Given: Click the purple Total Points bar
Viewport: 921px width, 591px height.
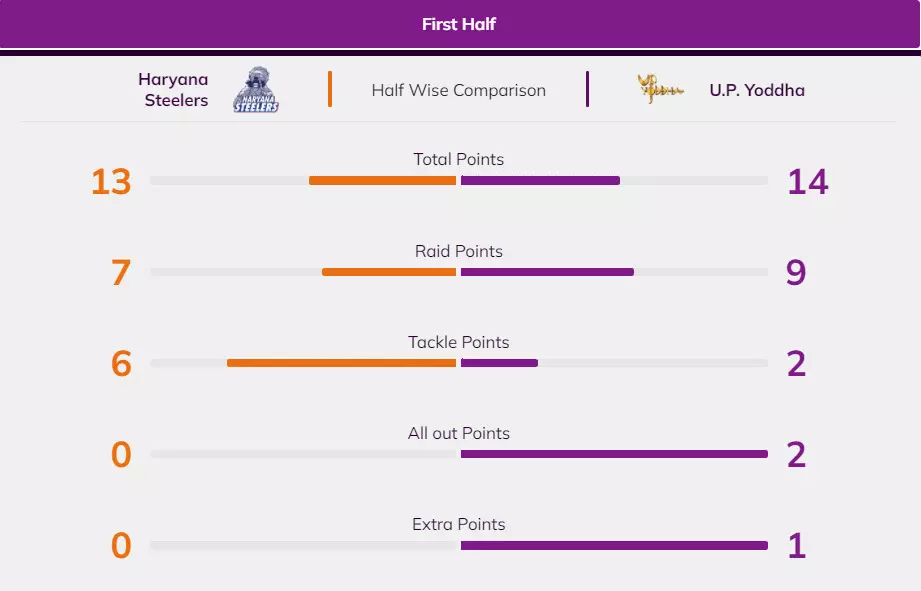Looking at the screenshot, I should coord(540,181).
